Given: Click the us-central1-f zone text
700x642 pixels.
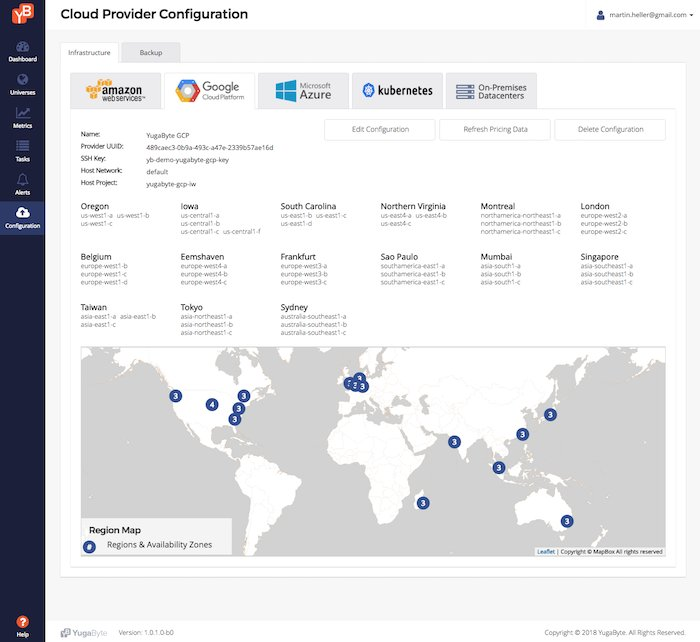Looking at the screenshot, I should click(242, 231).
